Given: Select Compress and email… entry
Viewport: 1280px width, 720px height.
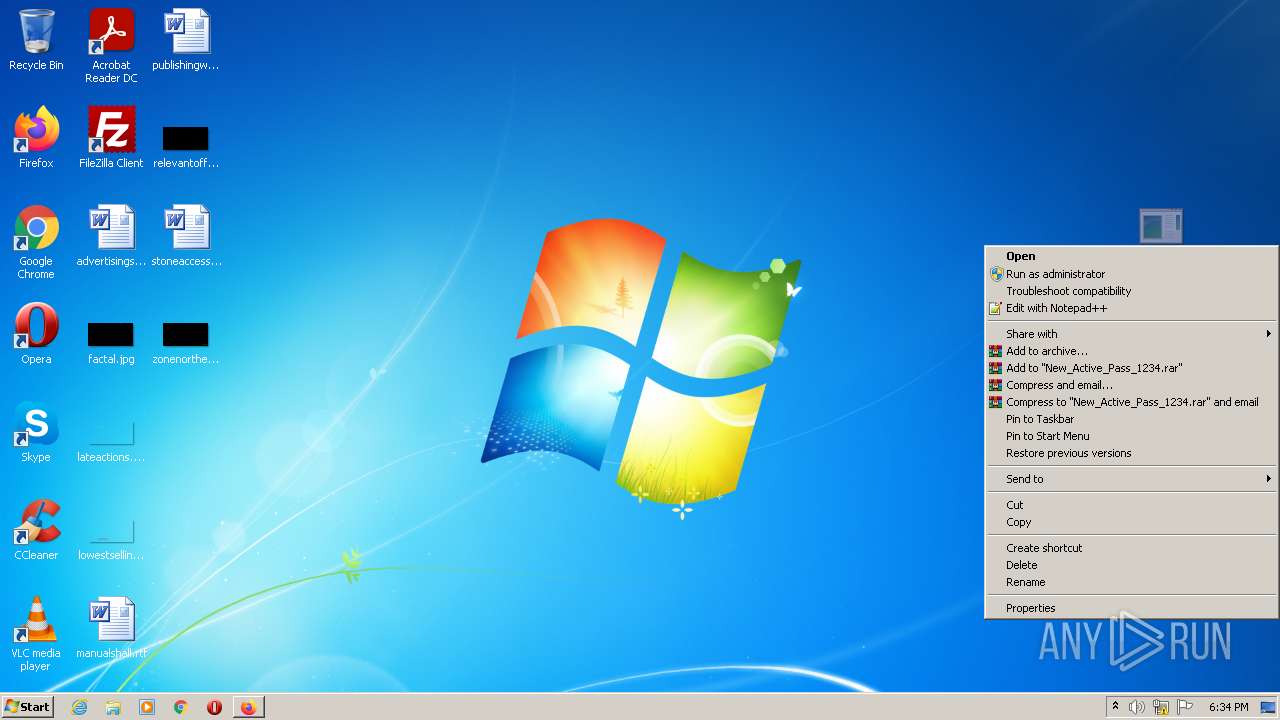Looking at the screenshot, I should click(x=1131, y=385).
